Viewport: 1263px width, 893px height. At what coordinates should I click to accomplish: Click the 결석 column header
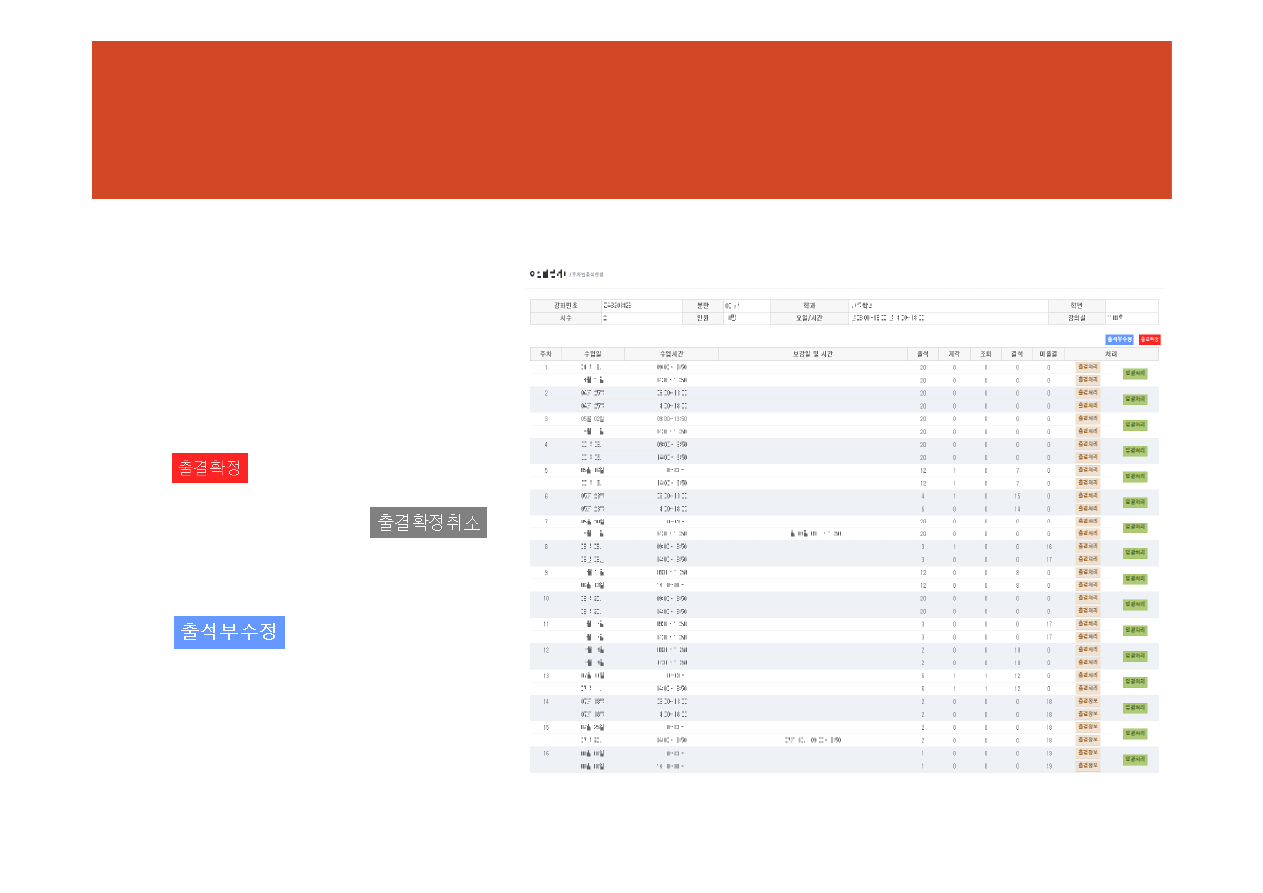pos(1017,354)
